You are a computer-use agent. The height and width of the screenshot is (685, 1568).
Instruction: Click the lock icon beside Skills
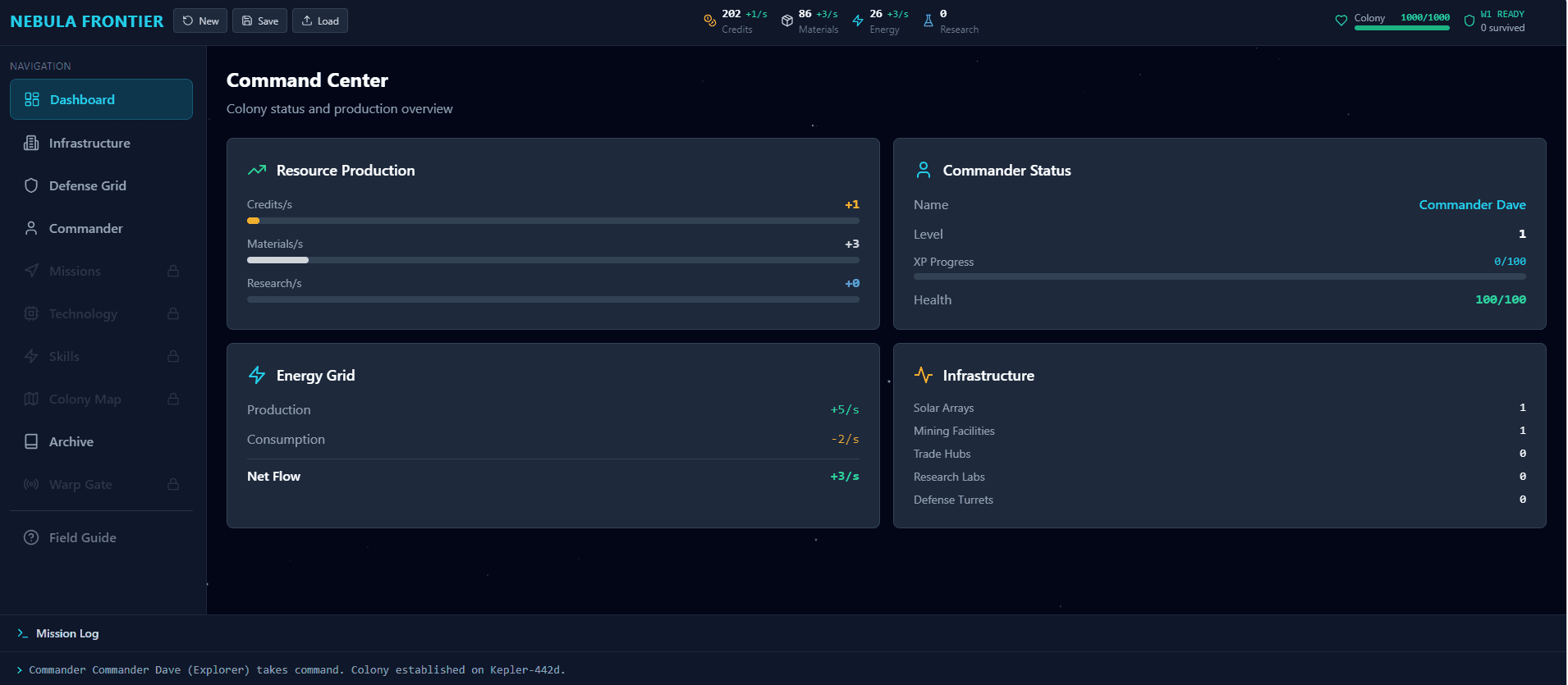pos(173,356)
